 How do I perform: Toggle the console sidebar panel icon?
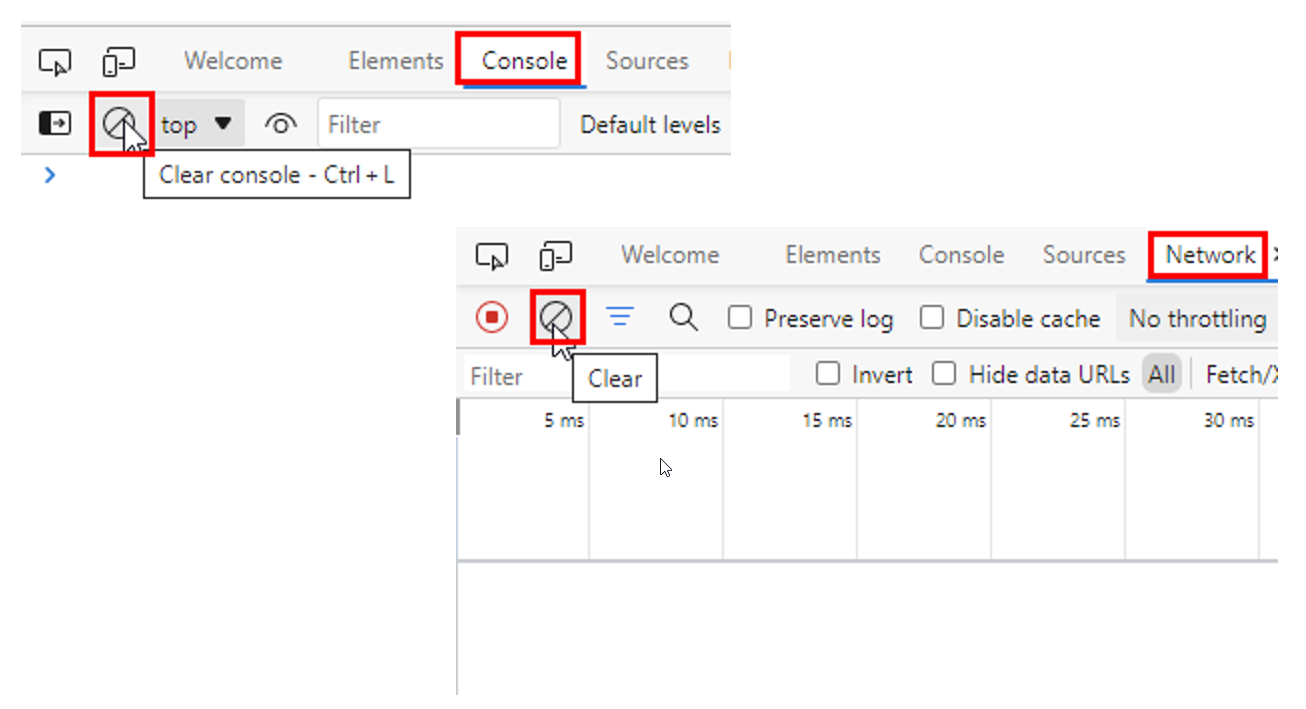(55, 124)
